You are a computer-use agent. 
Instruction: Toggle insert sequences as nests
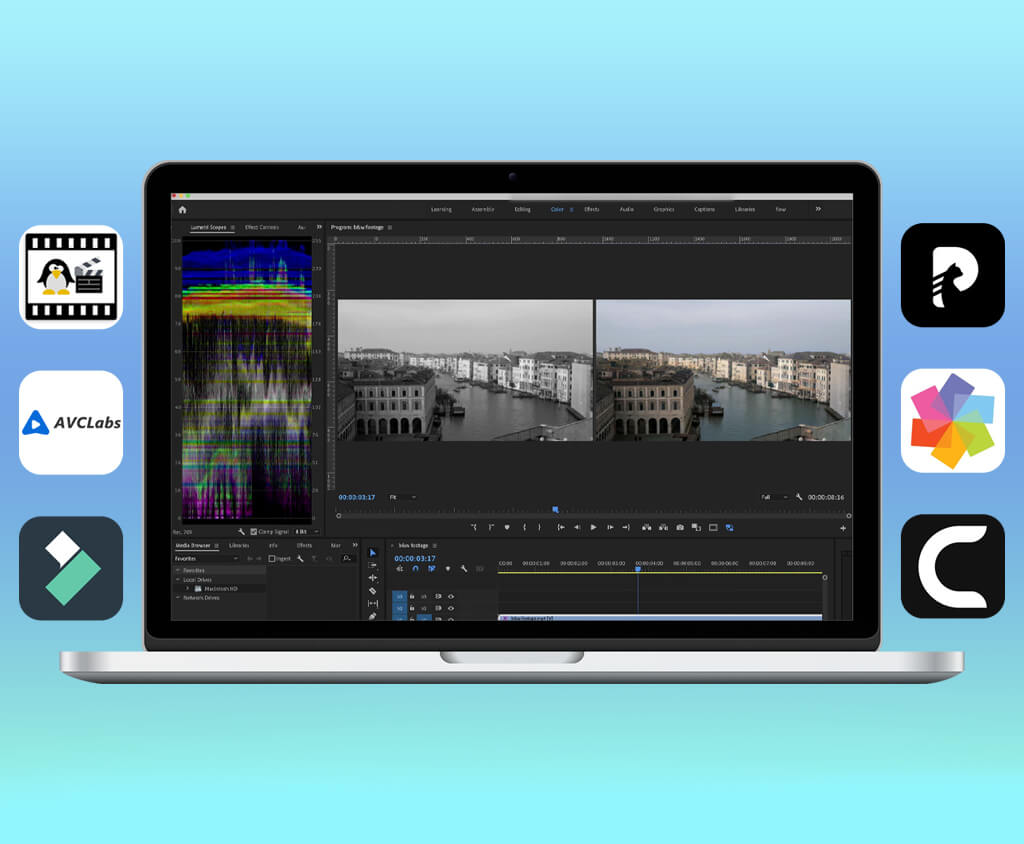[400, 569]
